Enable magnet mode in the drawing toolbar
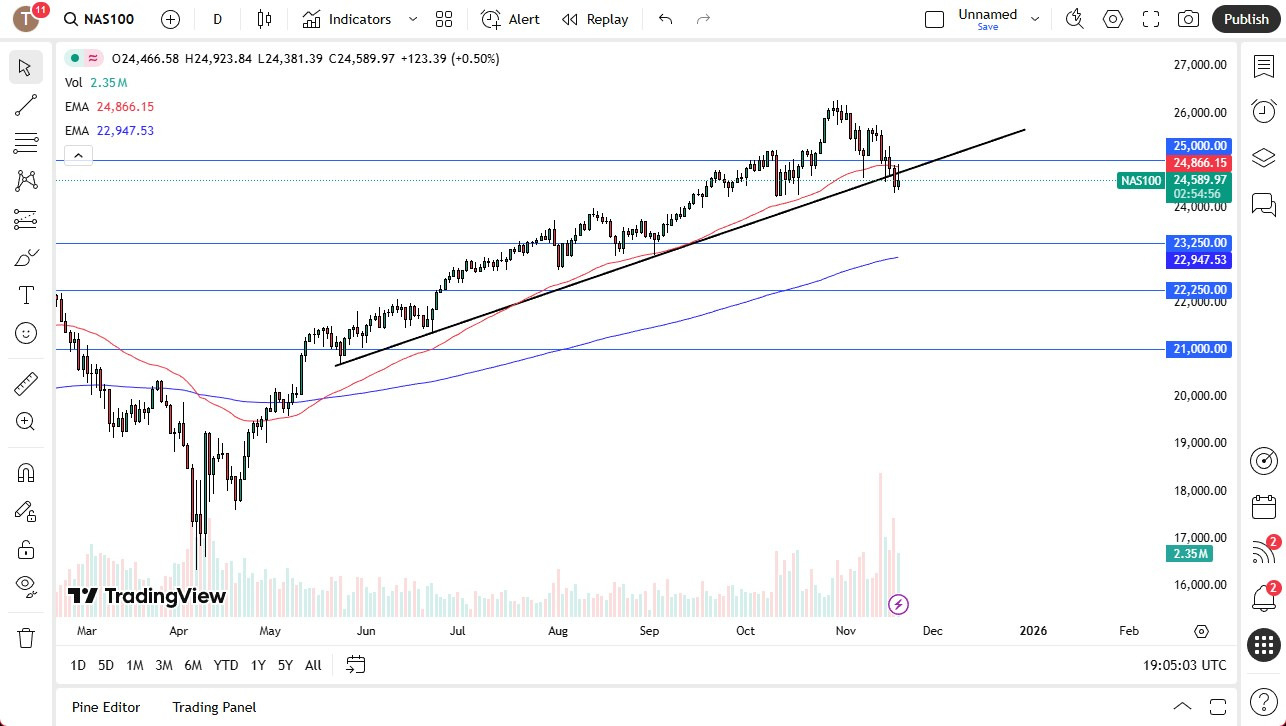Image resolution: width=1286 pixels, height=726 pixels. point(25,472)
